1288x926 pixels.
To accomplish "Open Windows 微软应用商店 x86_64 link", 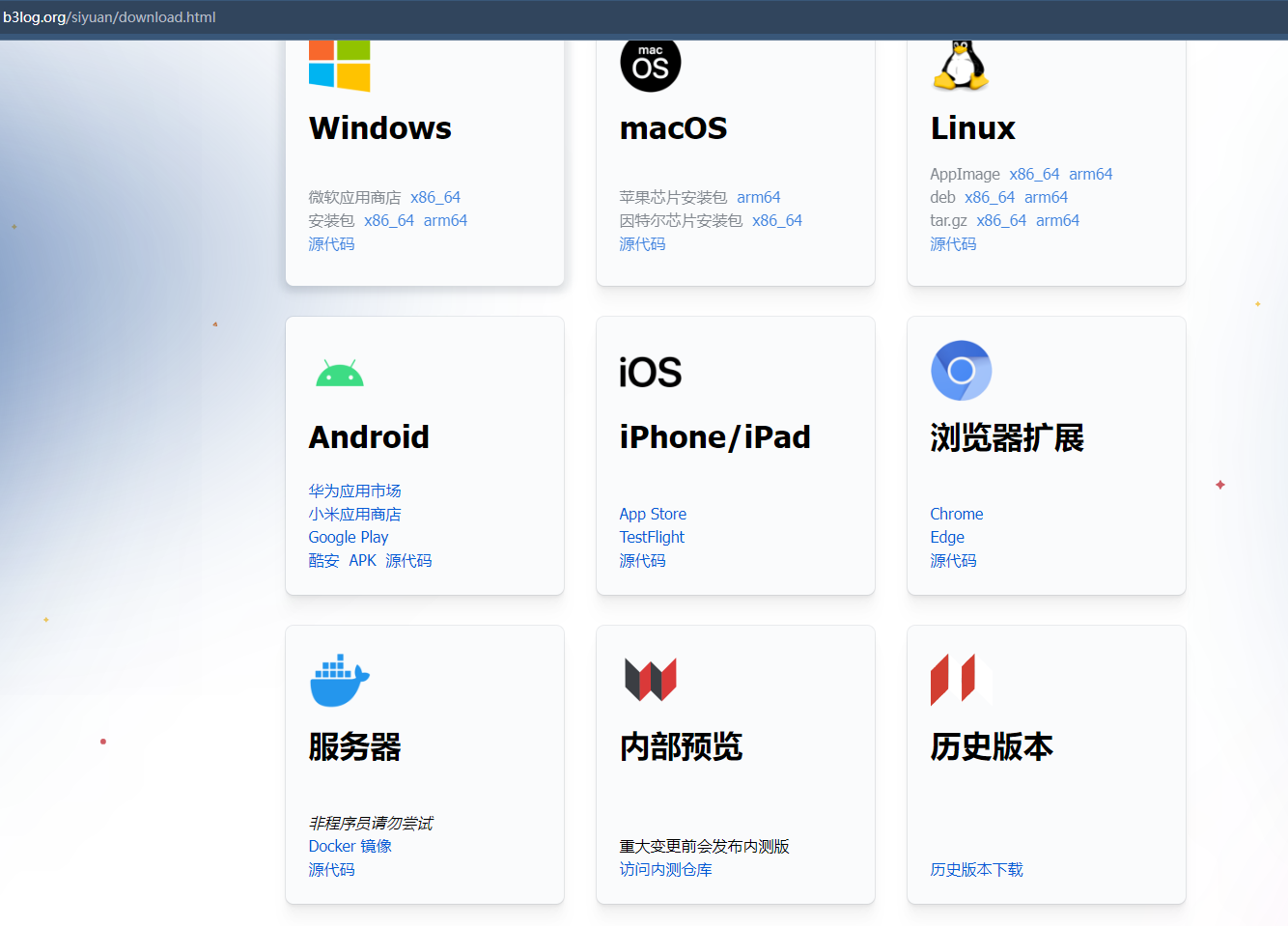I will click(x=435, y=197).
